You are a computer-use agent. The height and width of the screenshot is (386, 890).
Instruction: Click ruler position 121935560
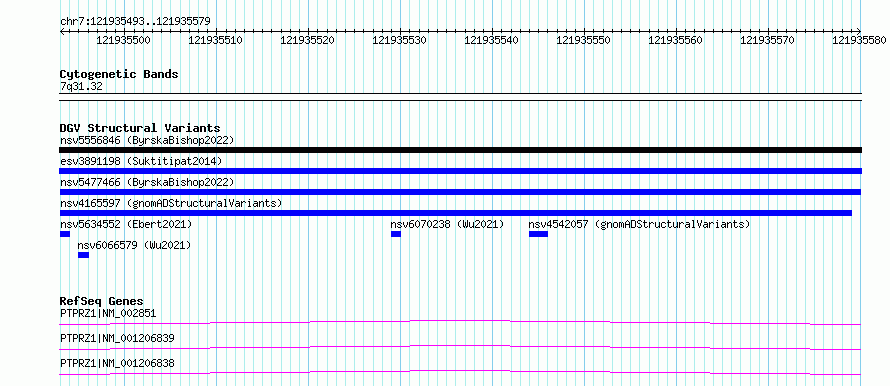tap(675, 40)
